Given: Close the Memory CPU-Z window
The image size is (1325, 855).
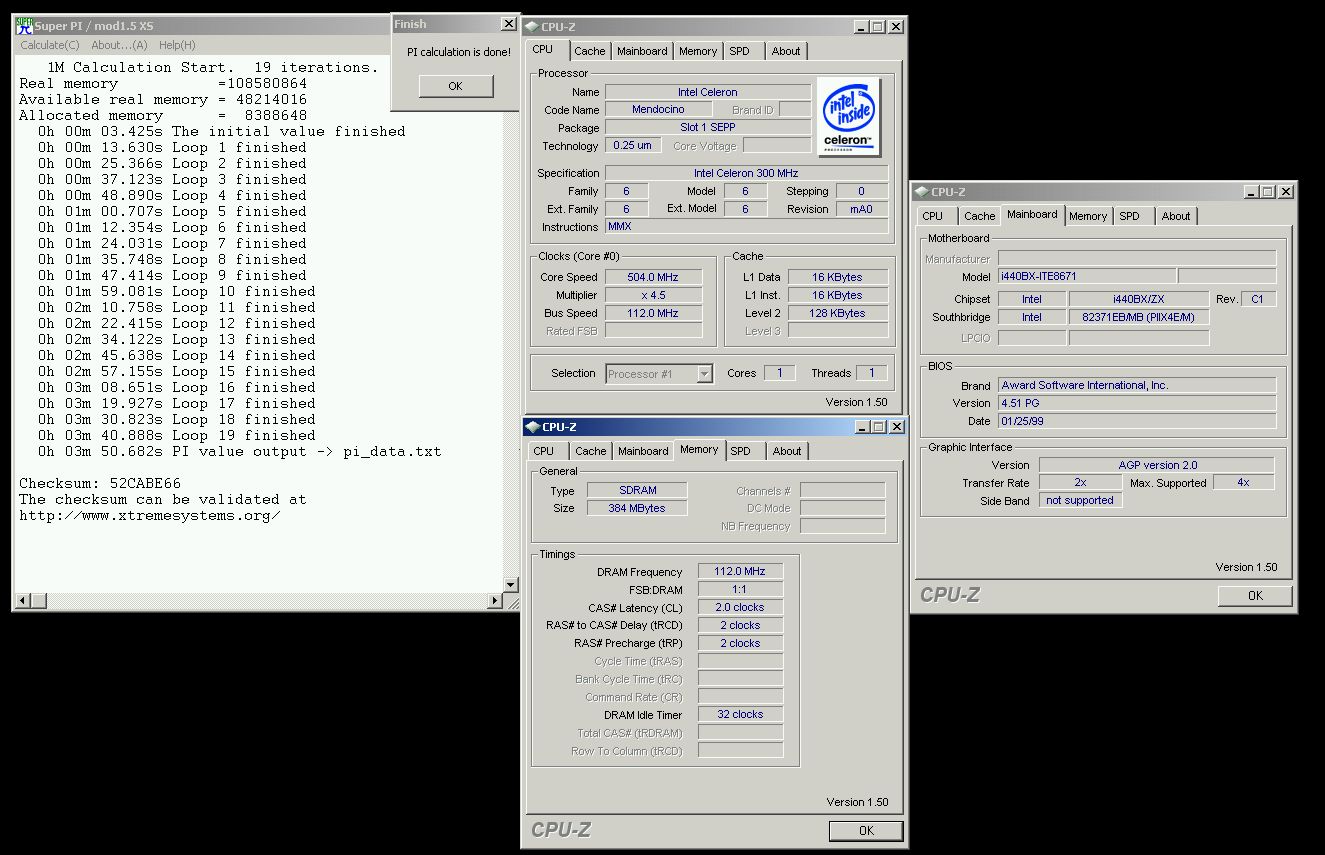Looking at the screenshot, I should coord(895,427).
